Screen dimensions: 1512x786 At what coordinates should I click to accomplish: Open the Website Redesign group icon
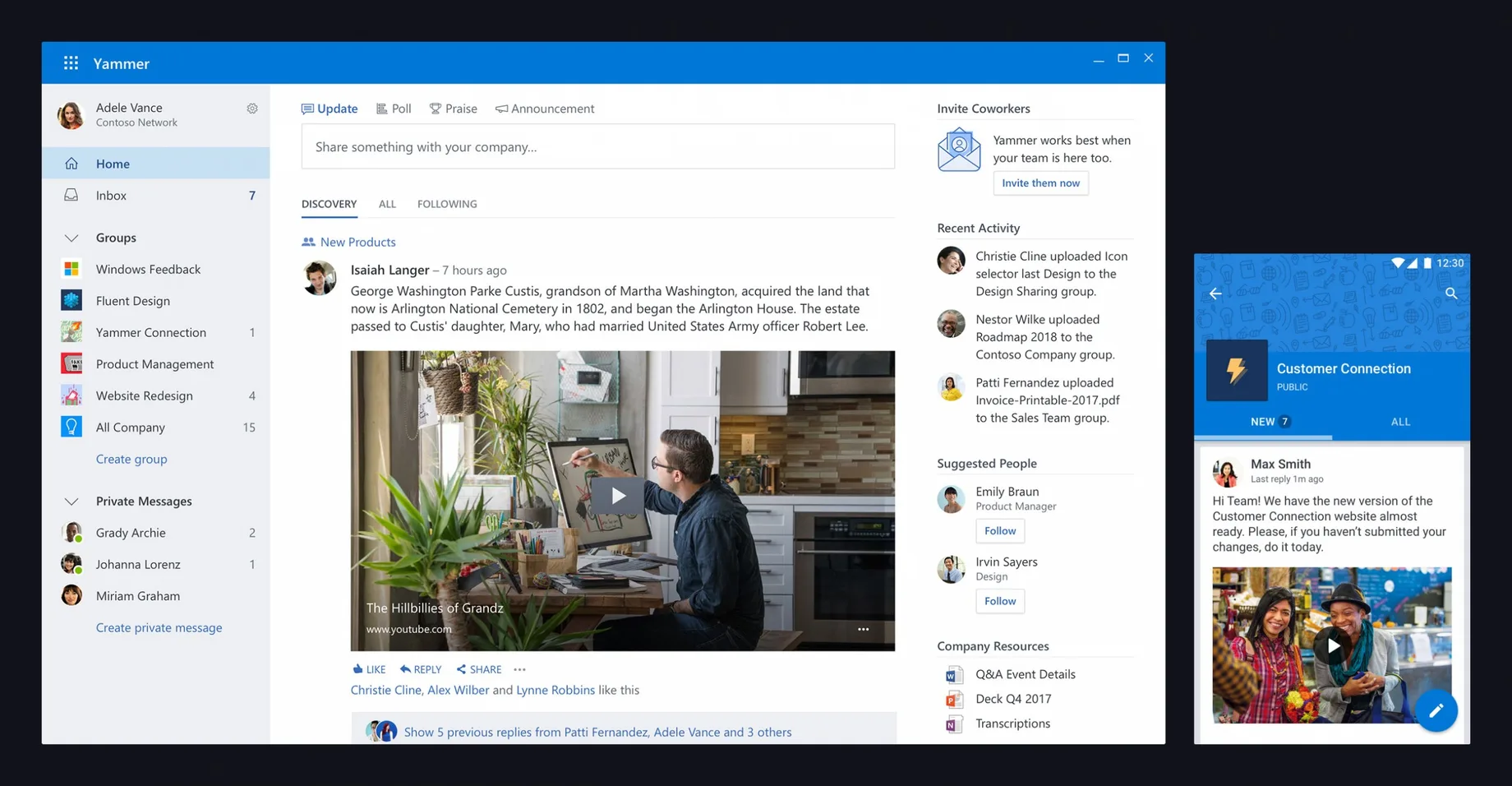(x=71, y=395)
